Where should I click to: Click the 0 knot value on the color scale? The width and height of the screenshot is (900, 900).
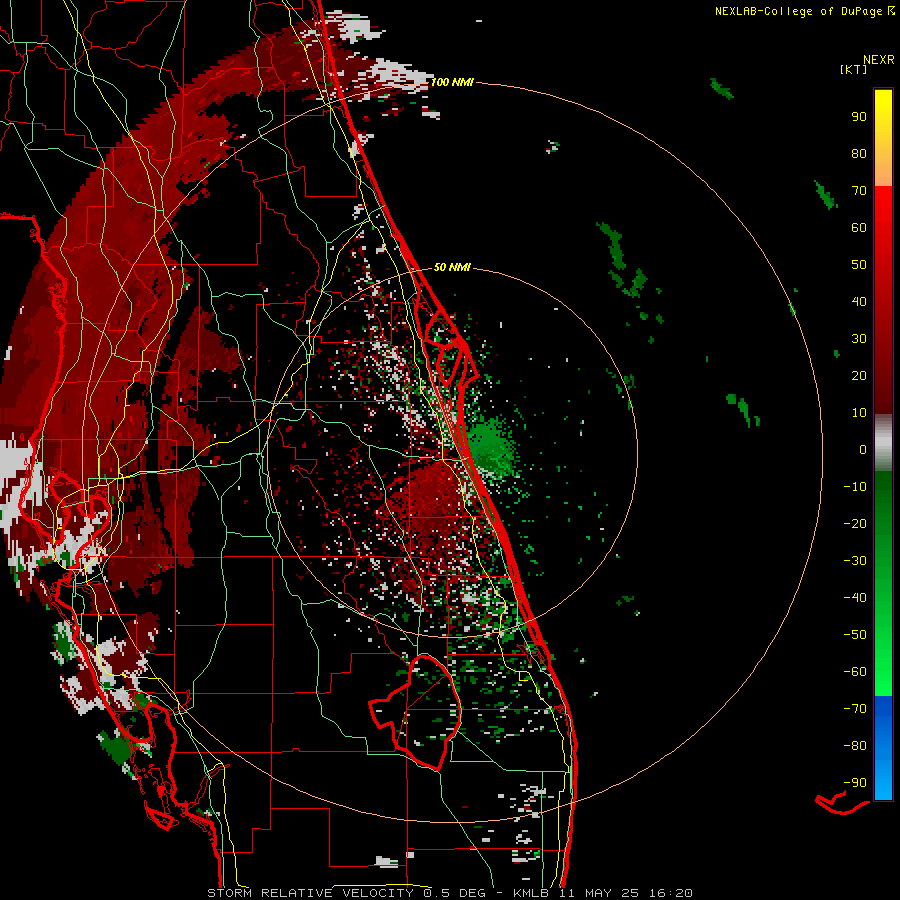tap(863, 449)
